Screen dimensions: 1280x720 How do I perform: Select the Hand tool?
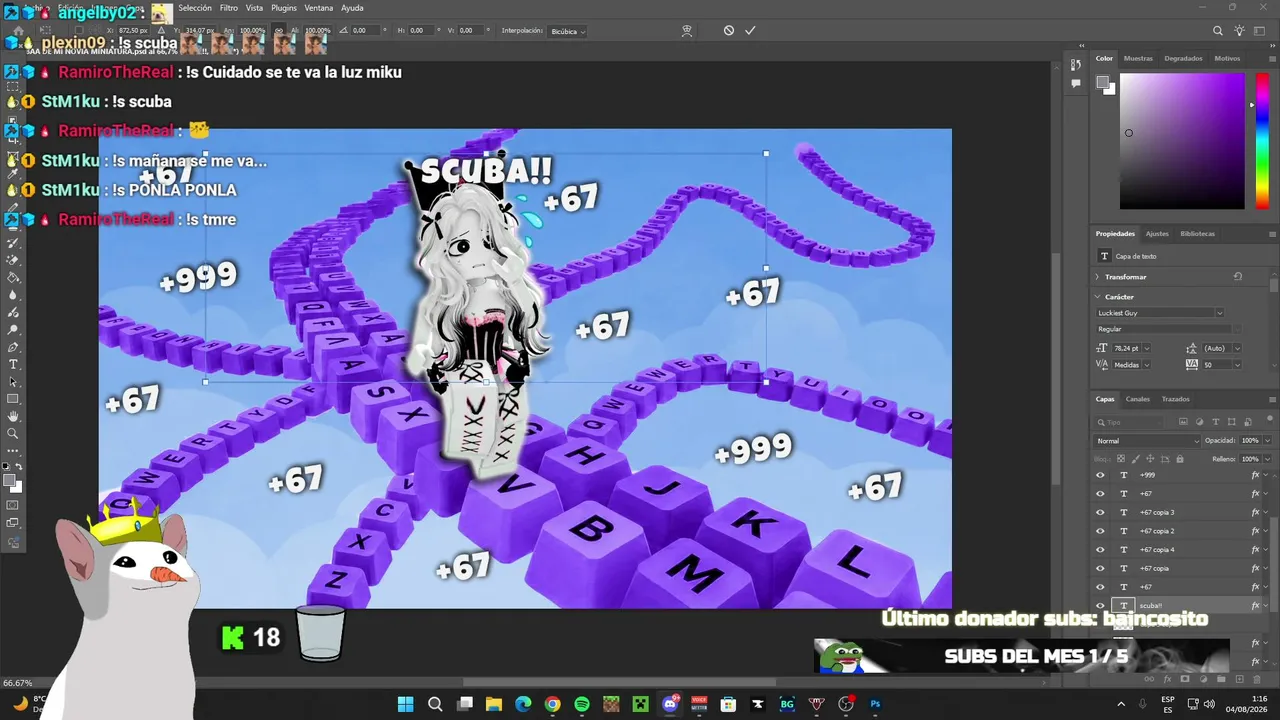click(13, 416)
